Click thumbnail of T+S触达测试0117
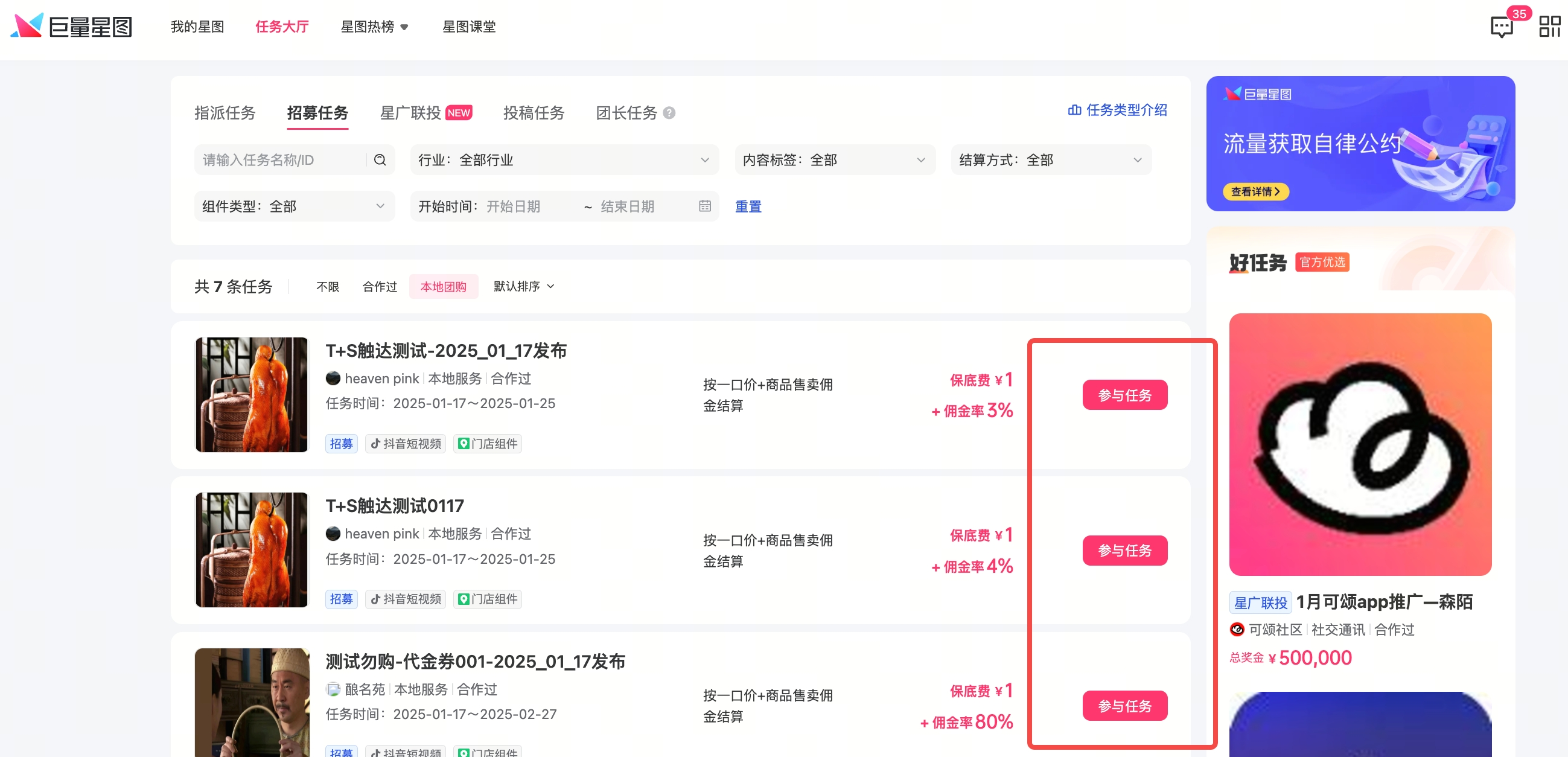This screenshot has height=757, width=1568. click(x=252, y=549)
